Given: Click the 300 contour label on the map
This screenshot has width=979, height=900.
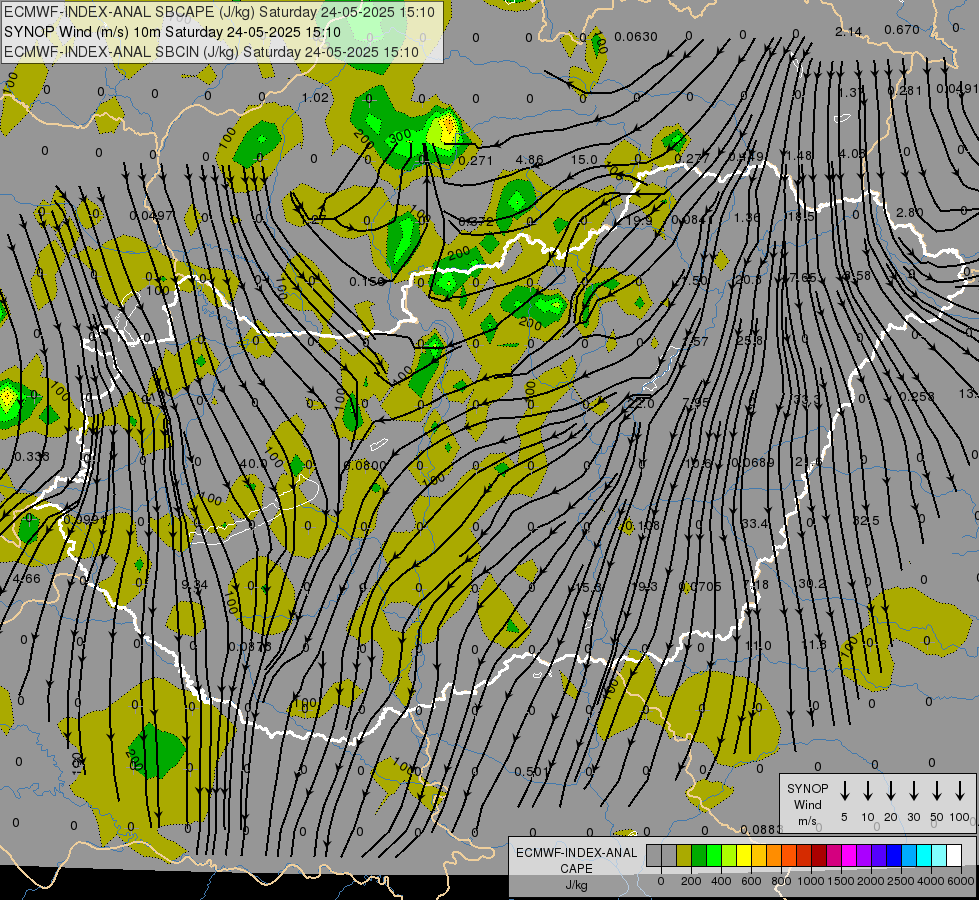Looking at the screenshot, I should click(399, 137).
